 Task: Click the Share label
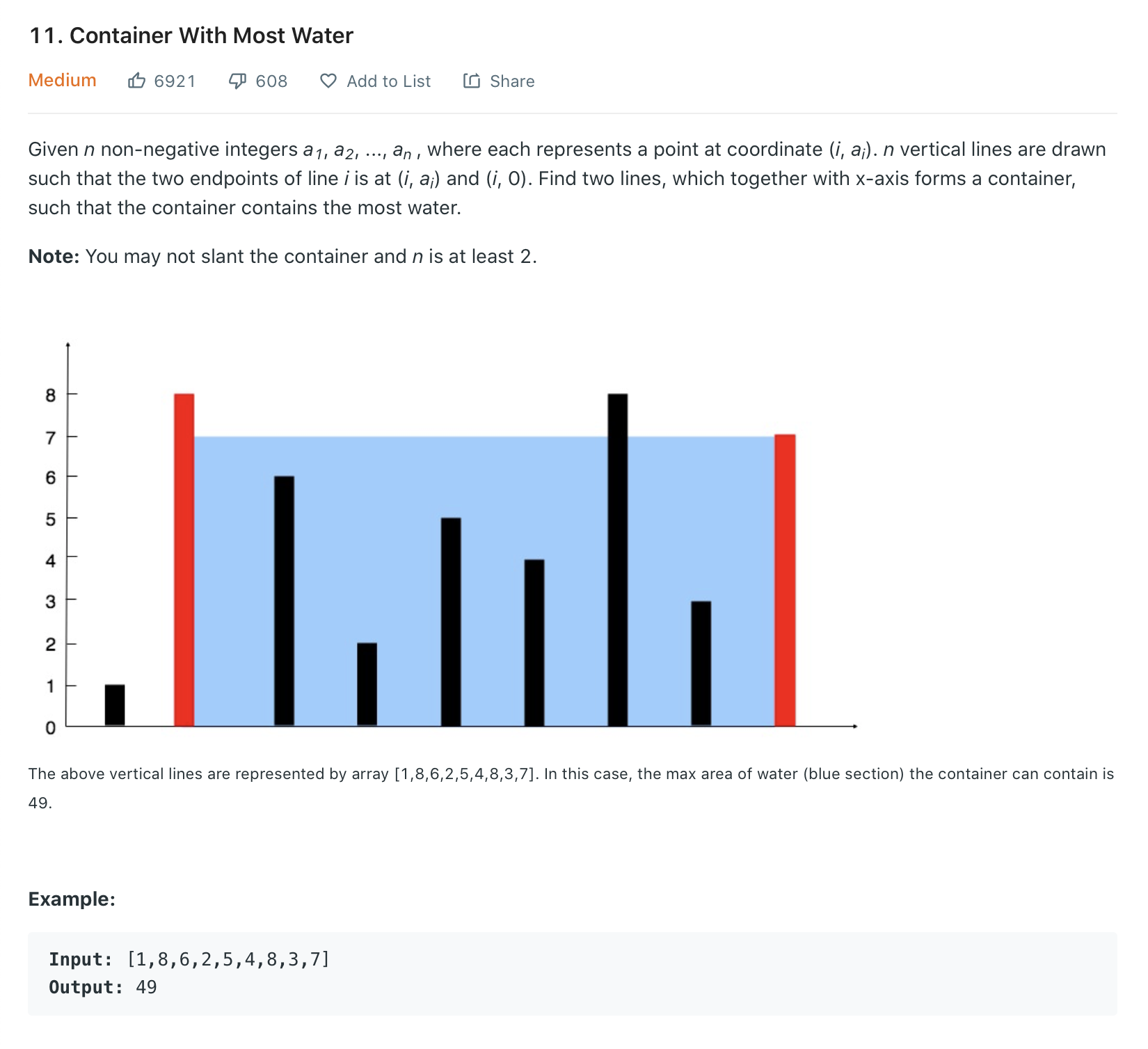512,81
